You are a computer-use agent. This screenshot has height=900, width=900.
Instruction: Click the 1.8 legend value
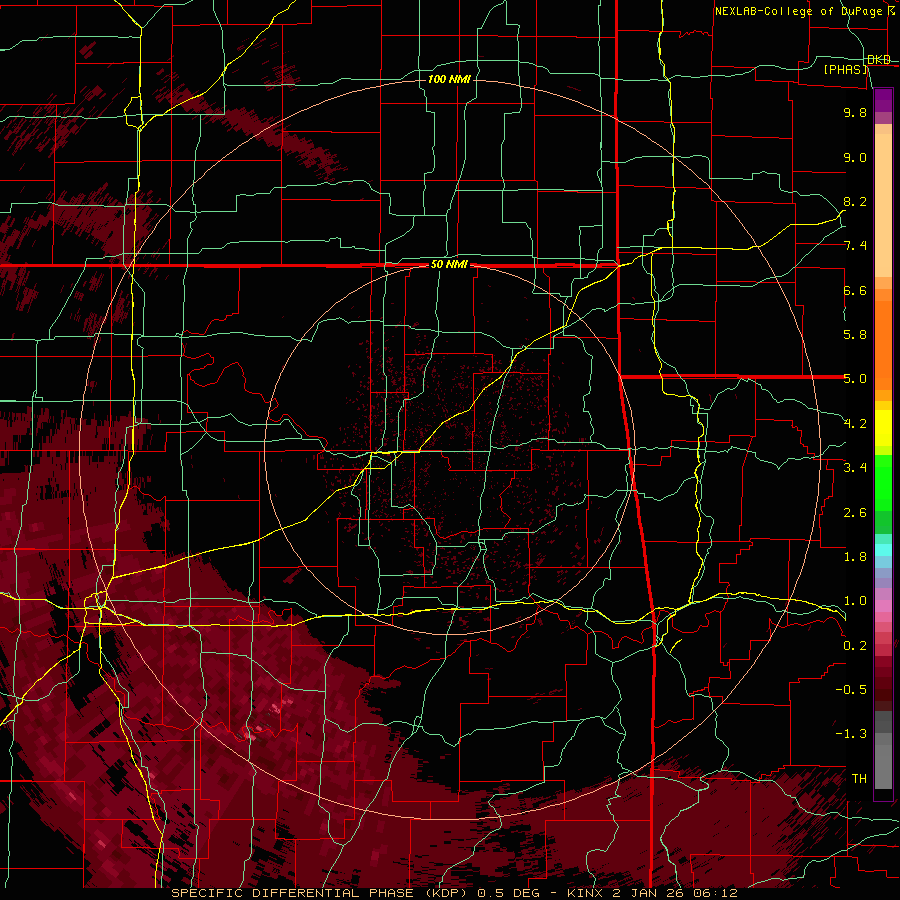pos(855,557)
